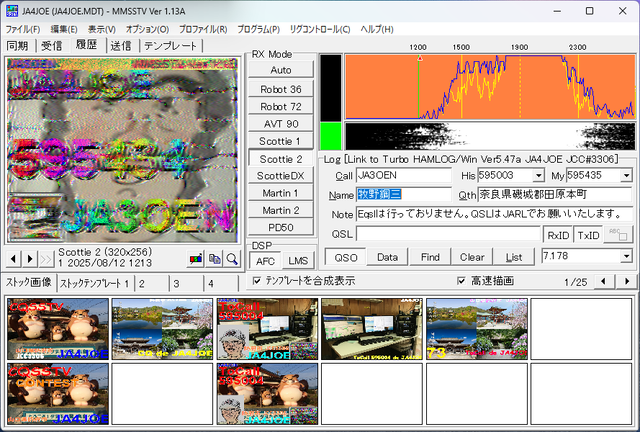The image size is (640, 432).
Task: Go to next stock page arrow
Action: pyautogui.click(x=627, y=281)
